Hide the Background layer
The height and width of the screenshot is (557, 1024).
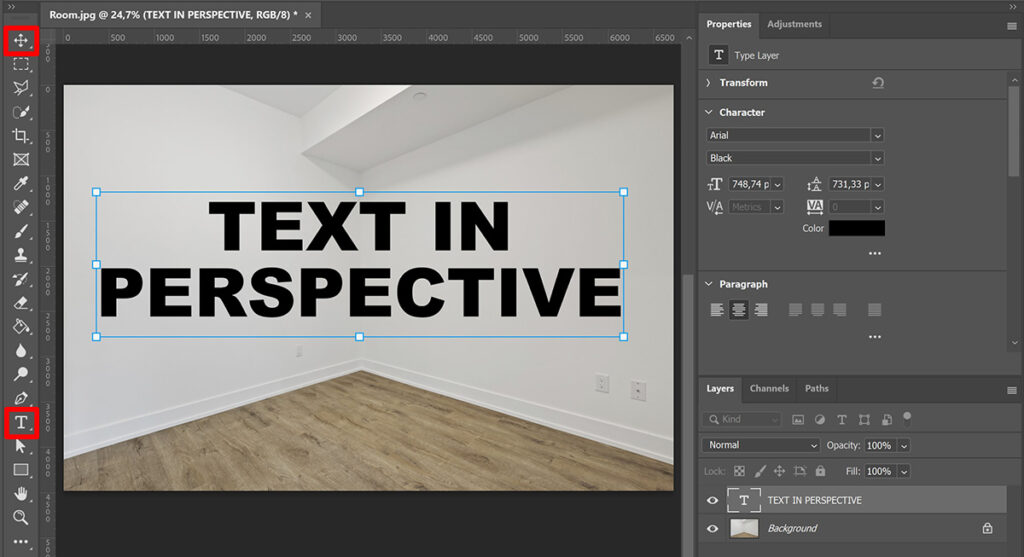click(x=712, y=528)
